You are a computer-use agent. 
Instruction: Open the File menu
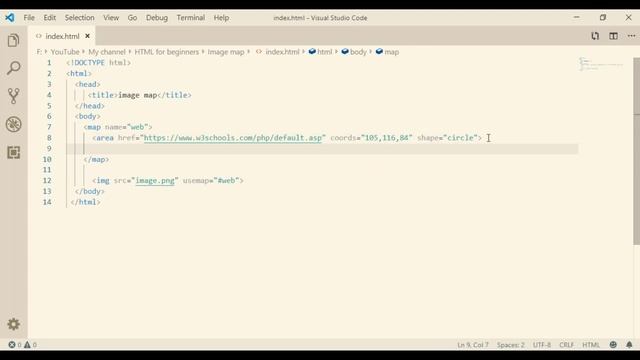point(29,18)
